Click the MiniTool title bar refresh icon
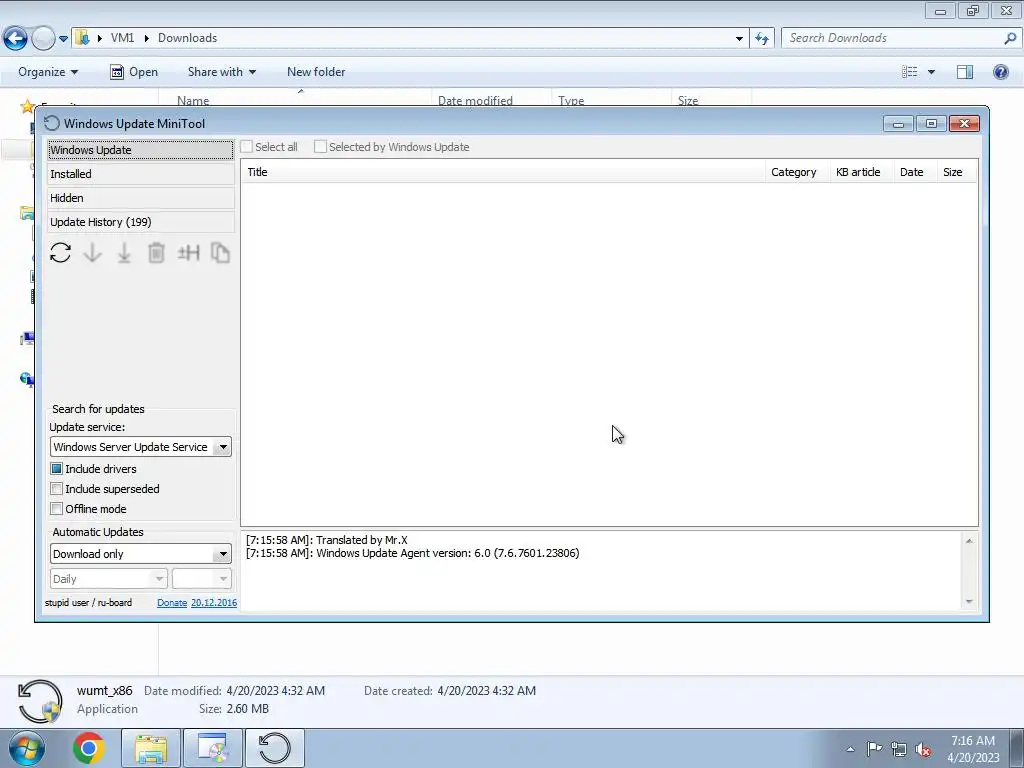This screenshot has height=768, width=1024. 52,123
